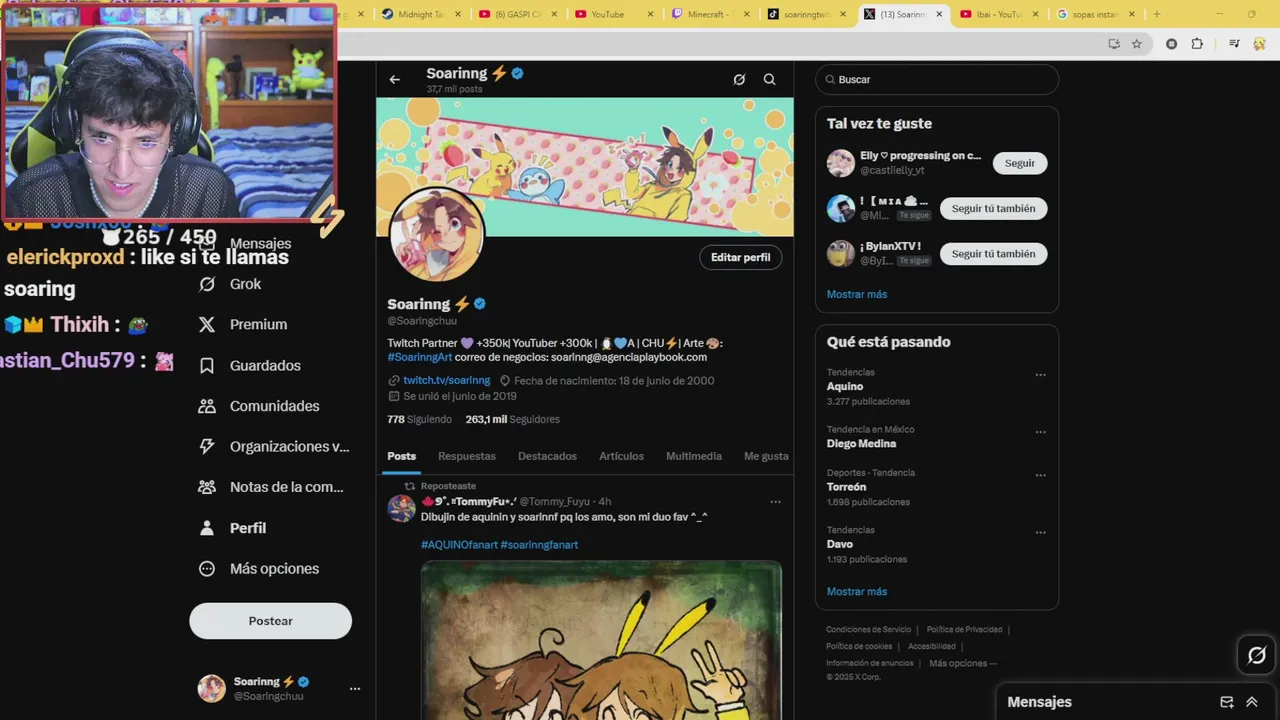Select the Me gusta profile tab
Image resolution: width=1280 pixels, height=720 pixels.
pos(766,456)
